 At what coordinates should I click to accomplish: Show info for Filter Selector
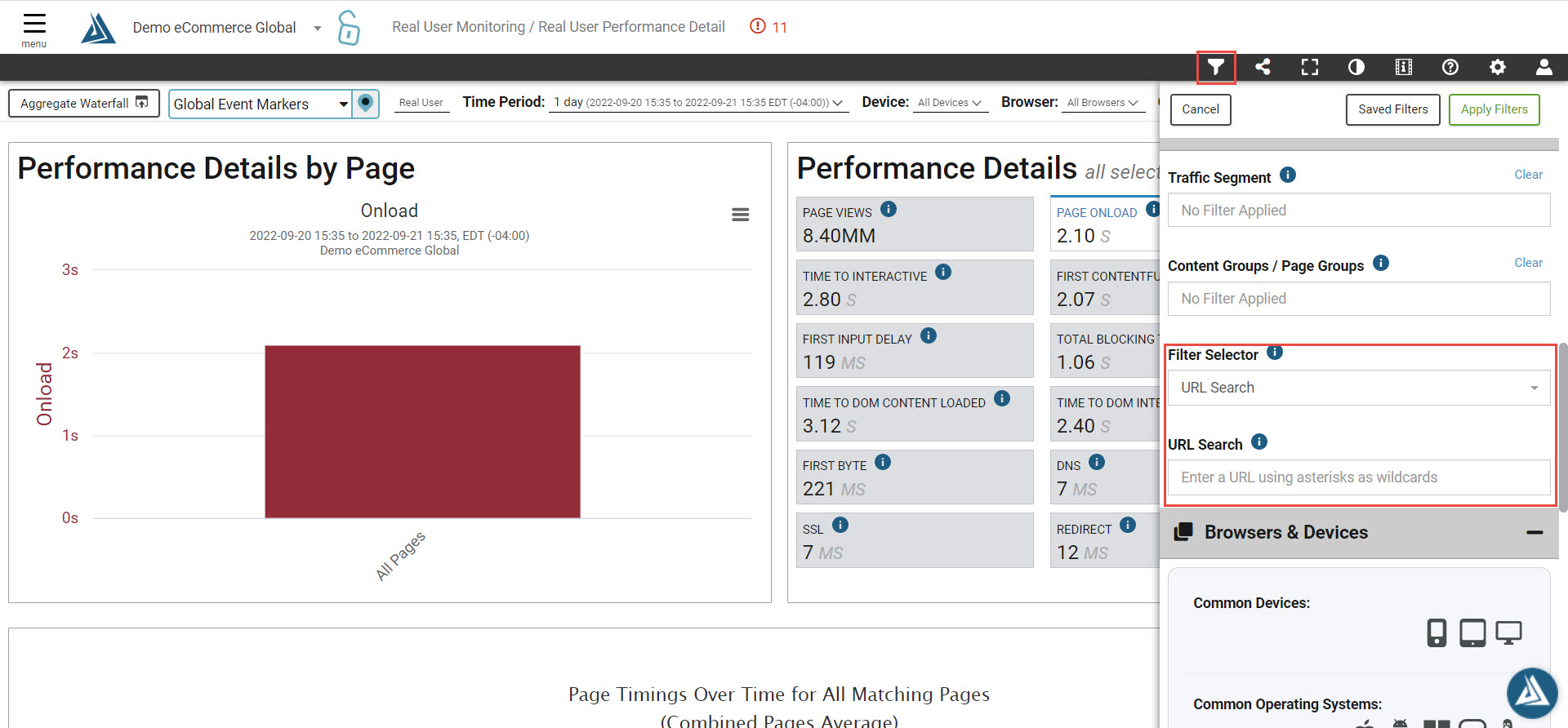[1275, 353]
